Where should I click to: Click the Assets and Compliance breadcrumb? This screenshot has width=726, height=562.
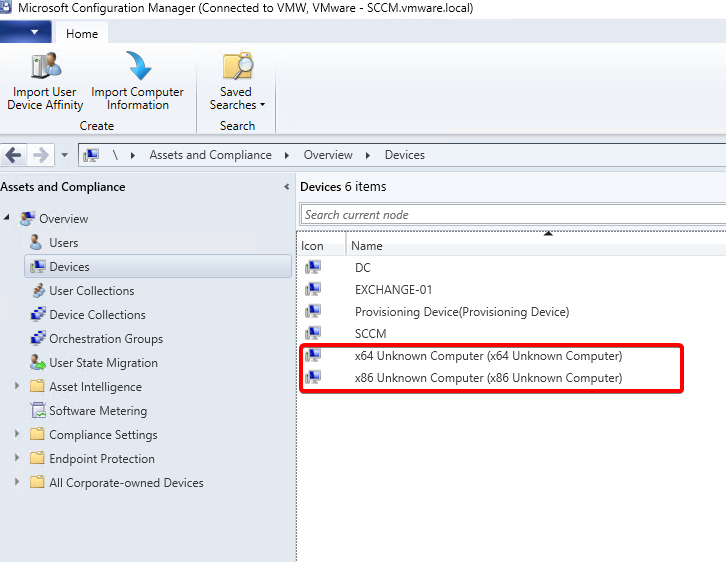click(210, 155)
